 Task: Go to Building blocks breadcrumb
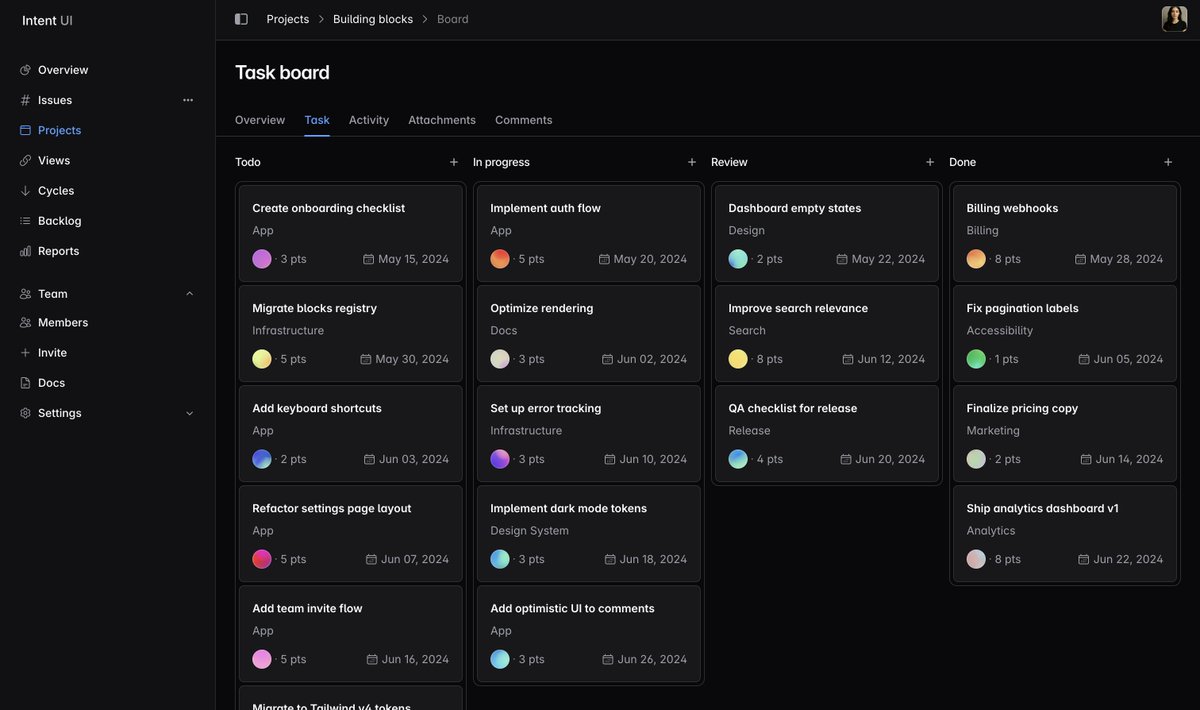373,19
